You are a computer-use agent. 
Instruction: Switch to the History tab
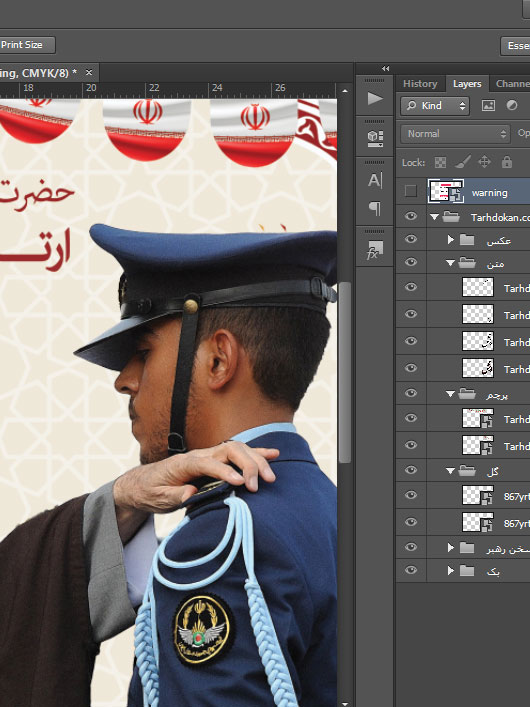(420, 84)
